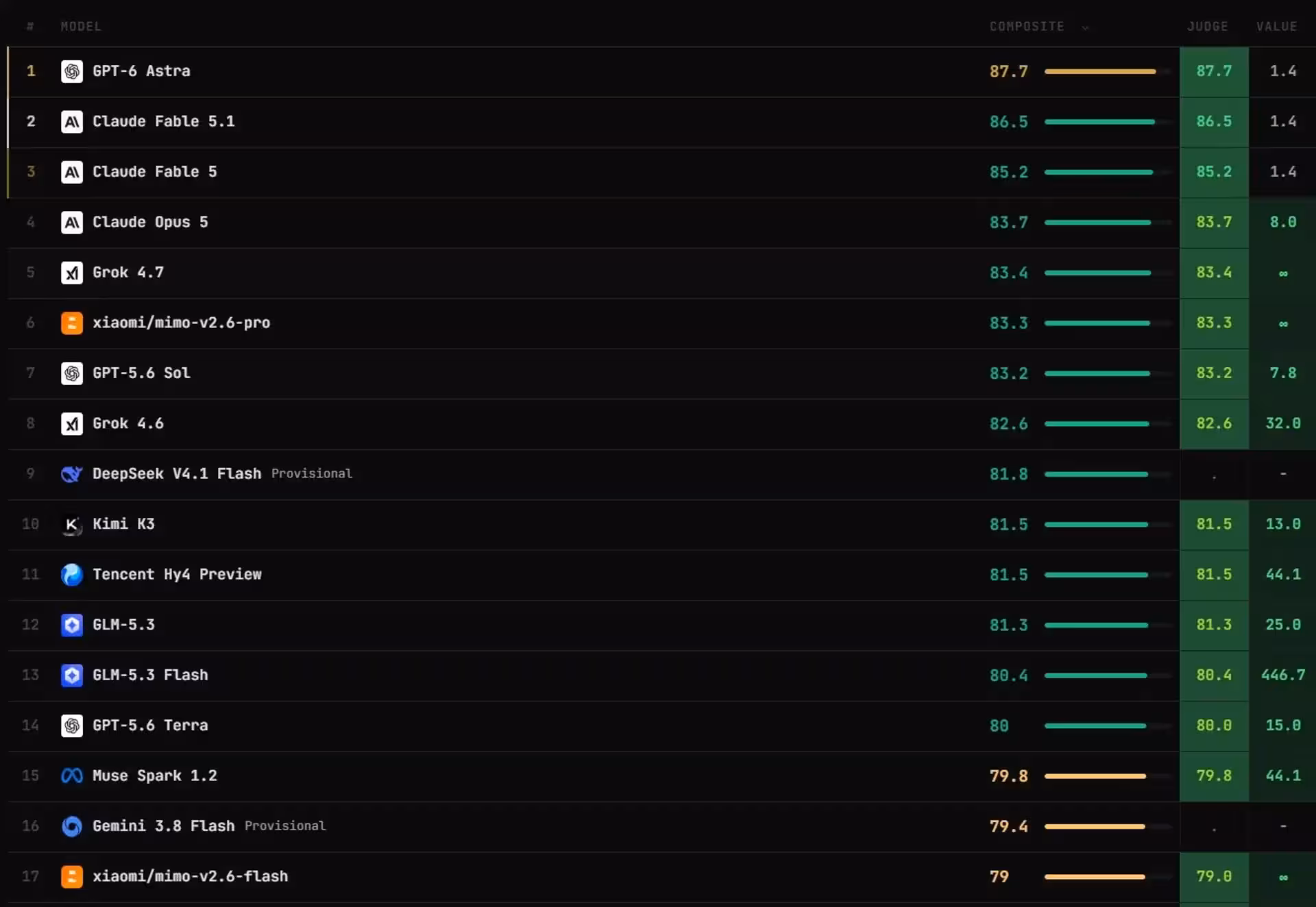Viewport: 1316px width, 907px height.
Task: Click the Kimi K3 logo icon
Action: [72, 524]
